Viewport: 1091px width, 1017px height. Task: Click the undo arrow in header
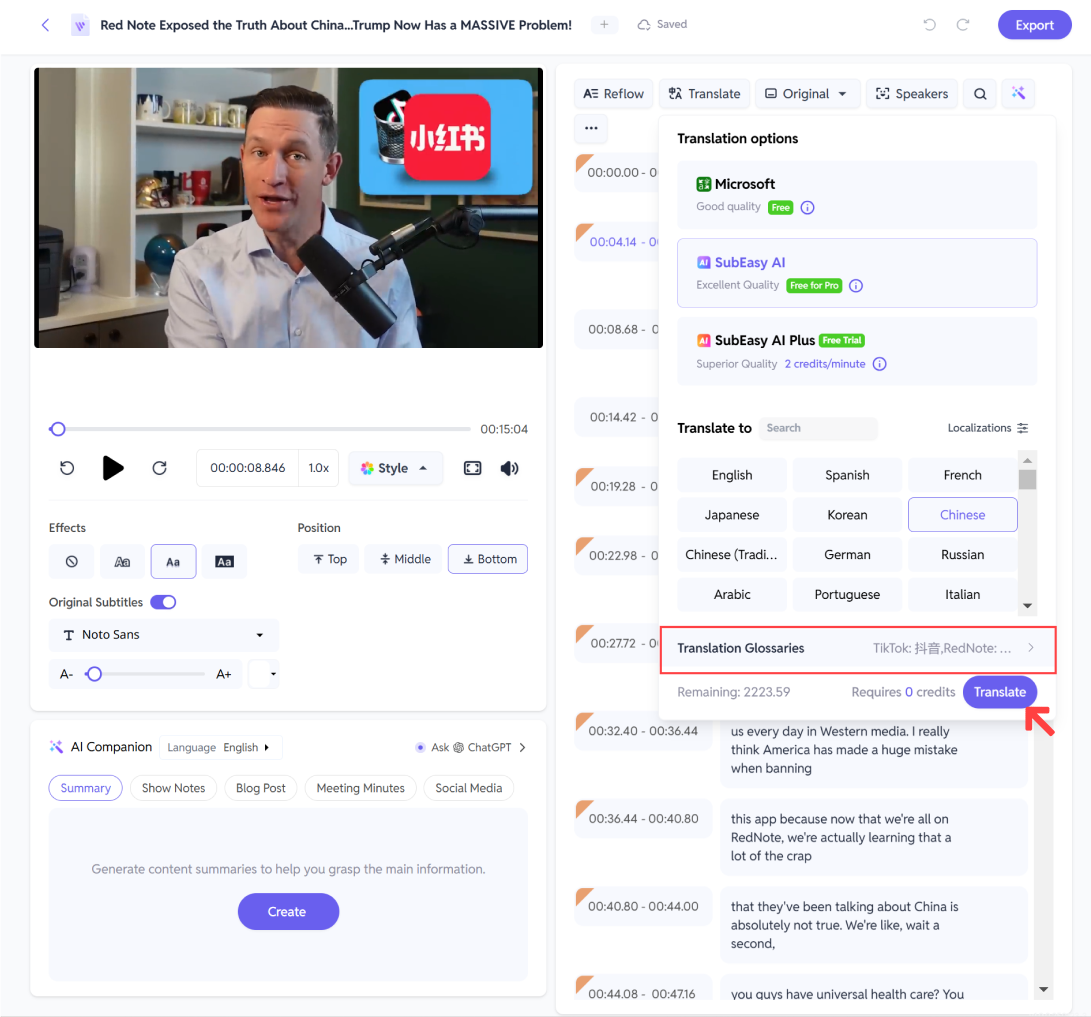coord(930,25)
